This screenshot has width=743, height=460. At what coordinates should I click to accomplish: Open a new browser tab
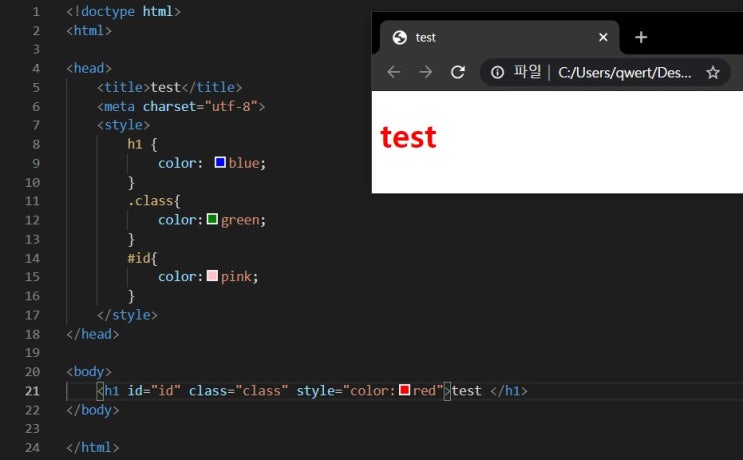pos(641,37)
